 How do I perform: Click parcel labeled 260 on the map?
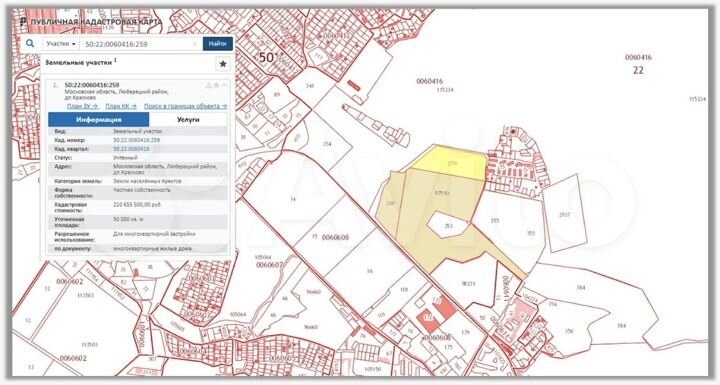click(390, 203)
